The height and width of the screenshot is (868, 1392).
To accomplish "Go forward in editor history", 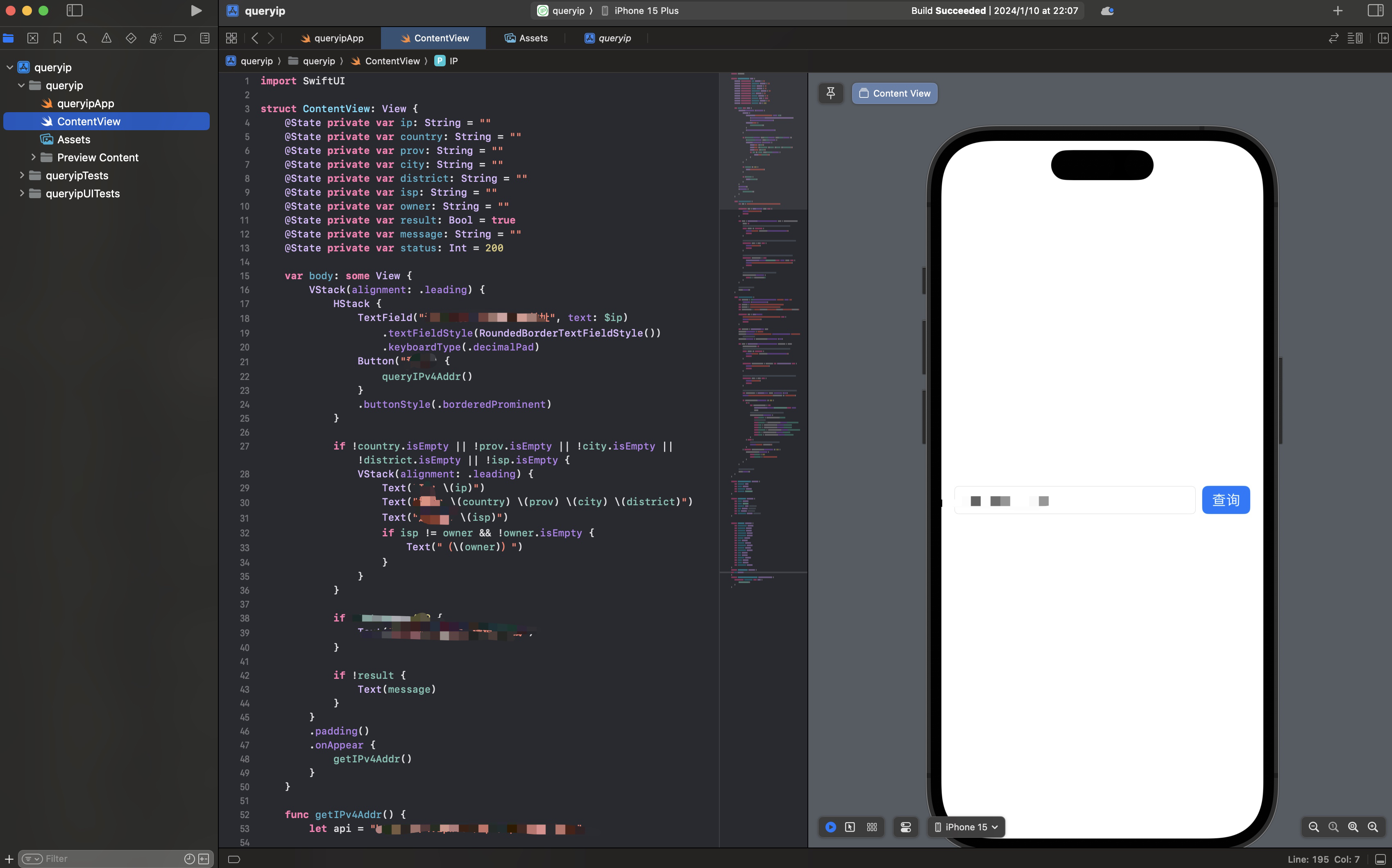I will 271,38.
